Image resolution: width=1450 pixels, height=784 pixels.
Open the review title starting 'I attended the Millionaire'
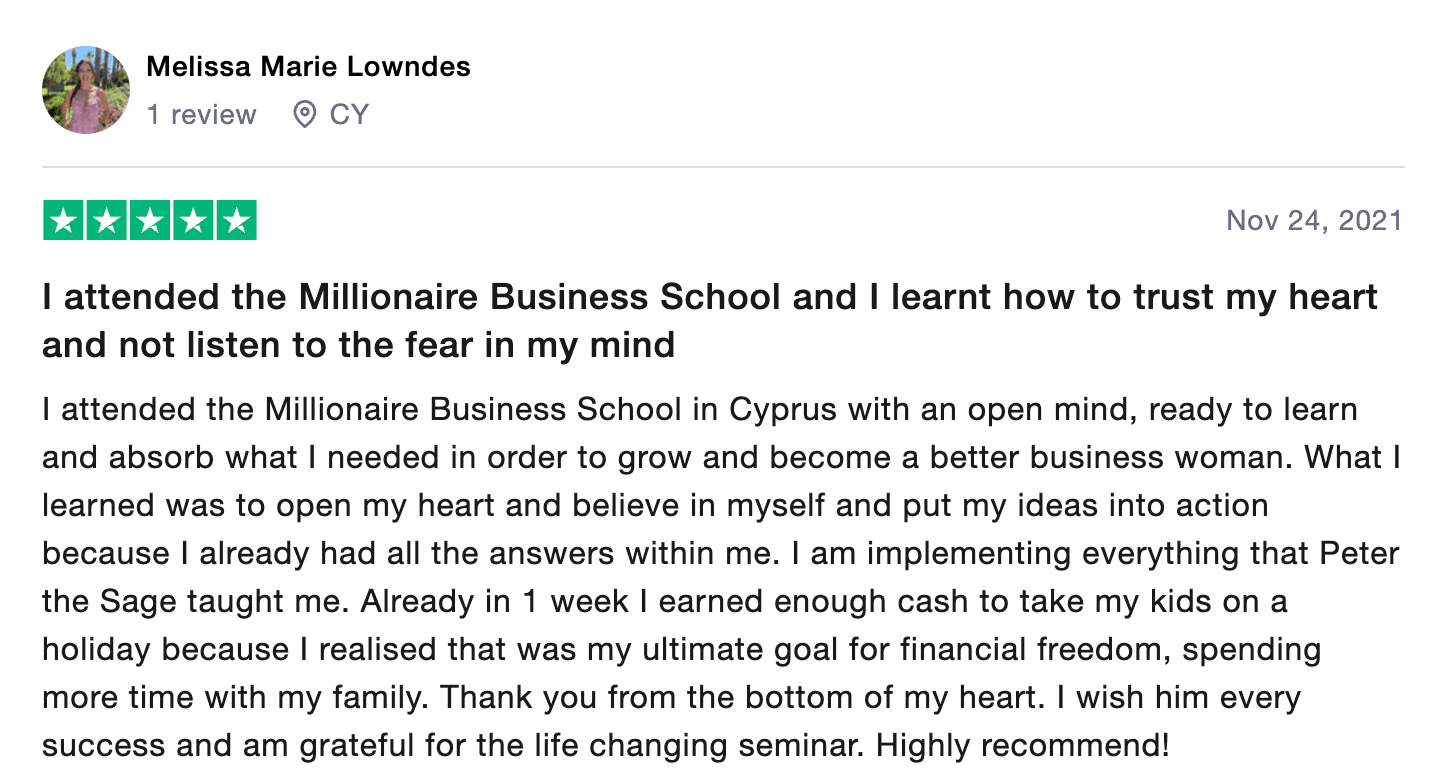coord(710,297)
